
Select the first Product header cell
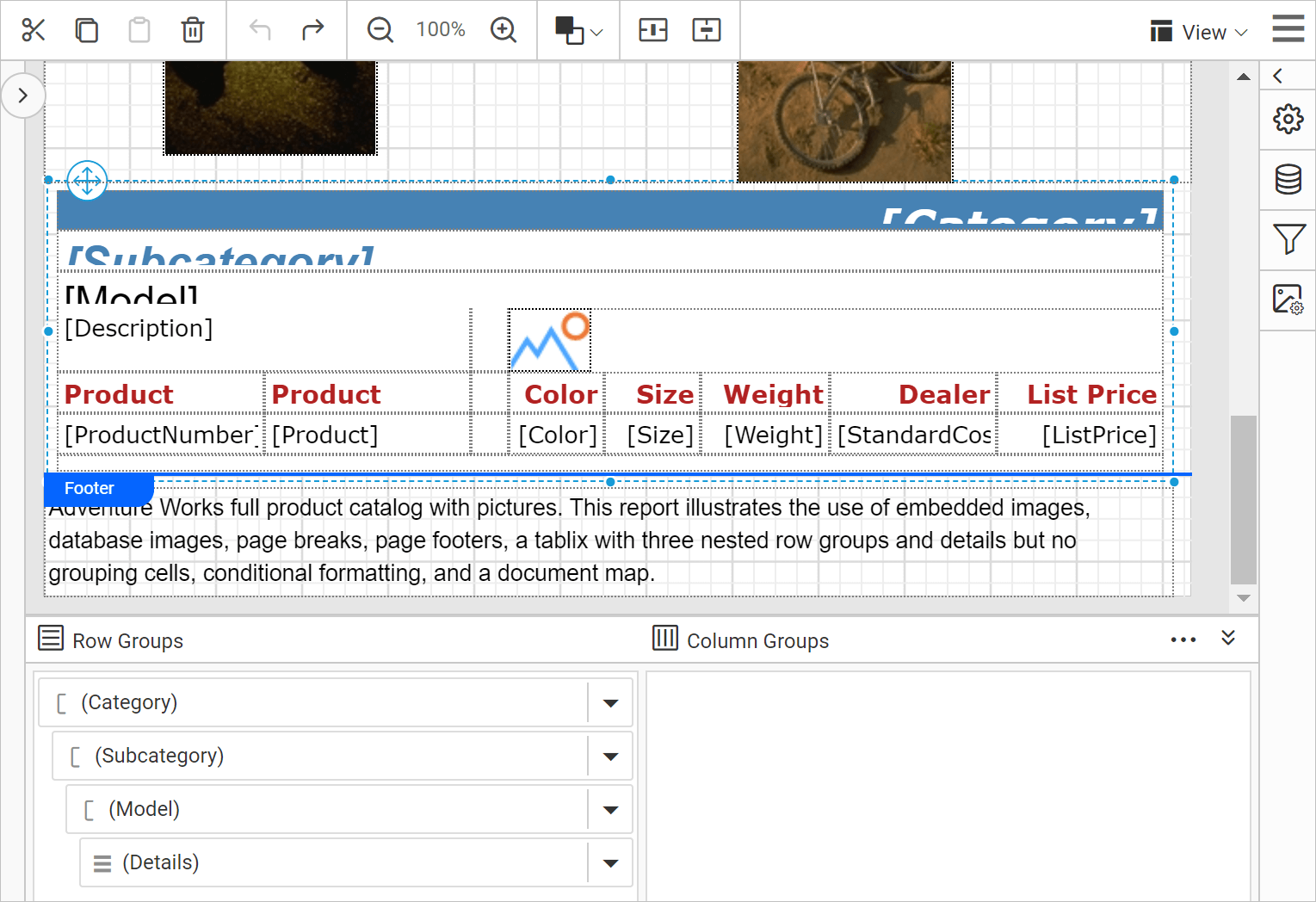coord(160,393)
